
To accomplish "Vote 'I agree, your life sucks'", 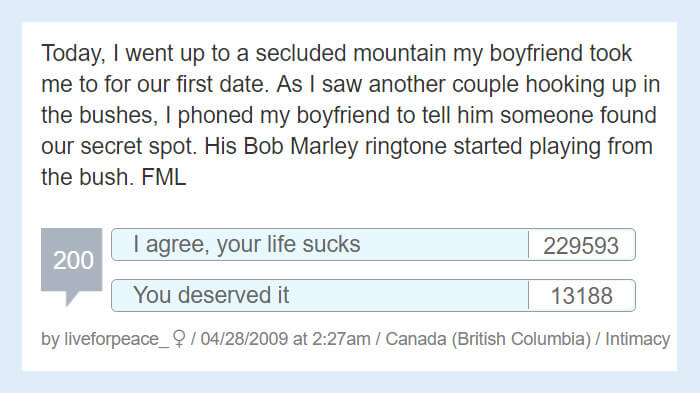I will click(x=320, y=244).
